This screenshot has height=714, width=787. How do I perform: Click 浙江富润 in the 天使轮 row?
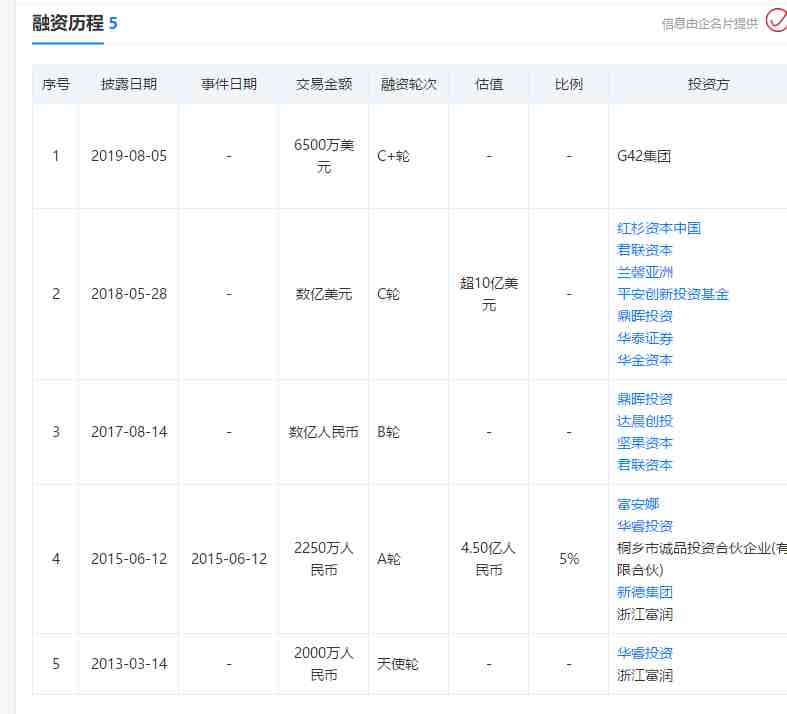(644, 675)
